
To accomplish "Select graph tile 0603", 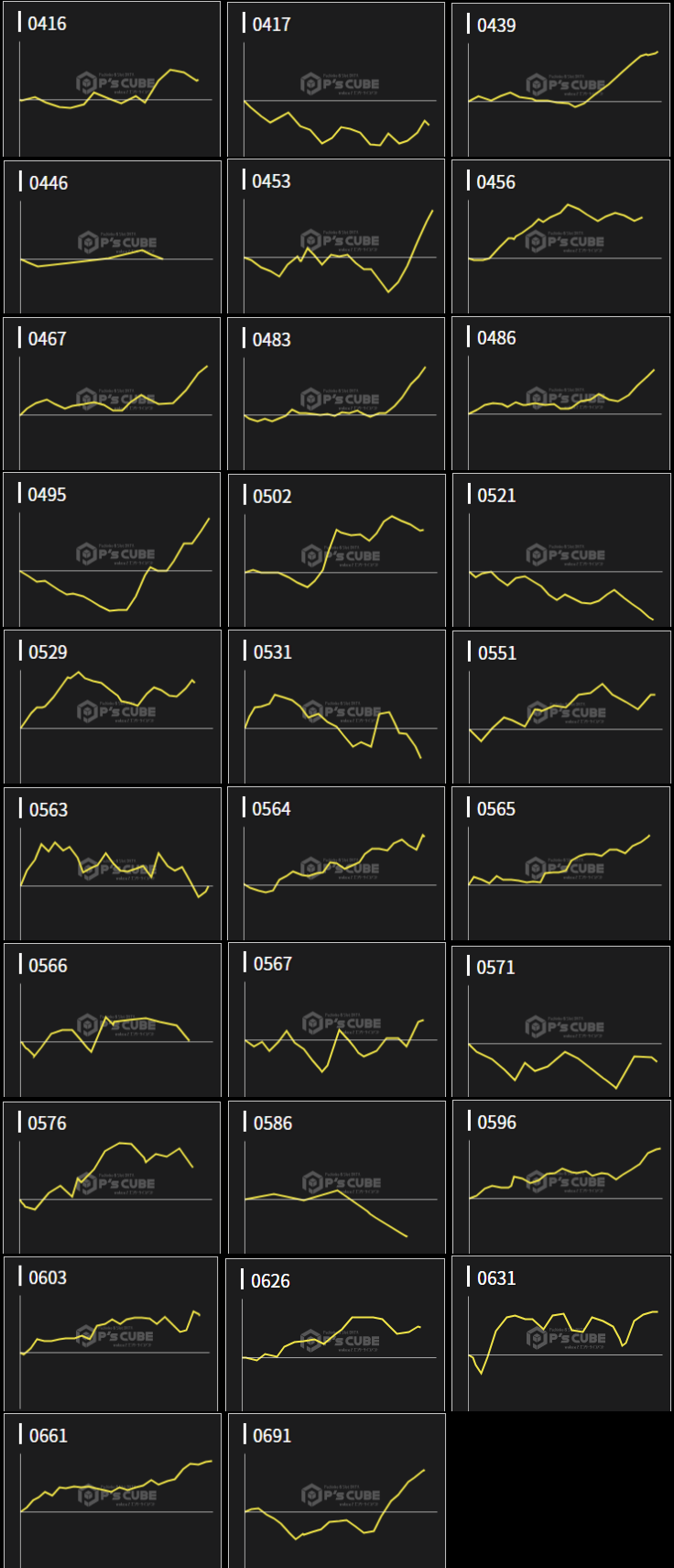I will point(112,1333).
